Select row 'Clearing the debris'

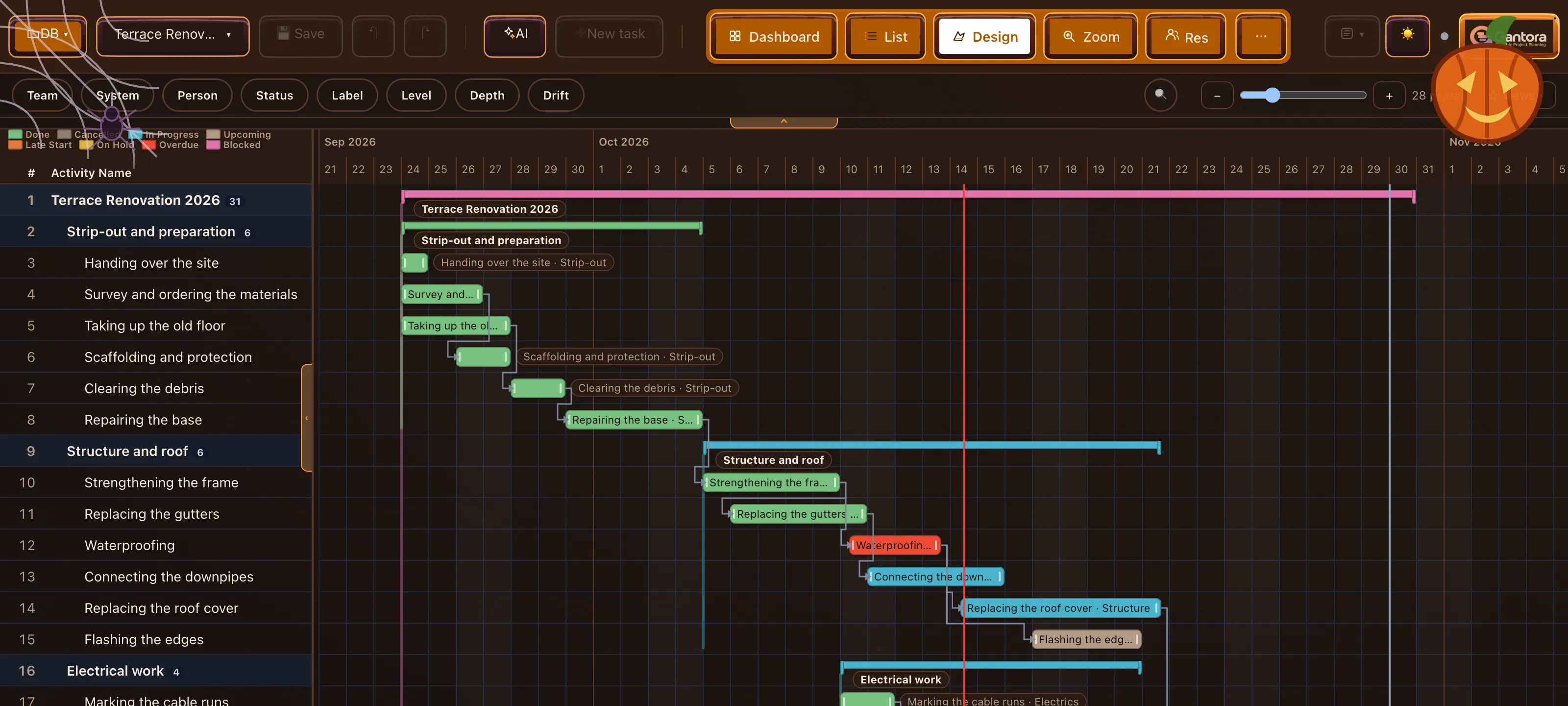[156, 389]
